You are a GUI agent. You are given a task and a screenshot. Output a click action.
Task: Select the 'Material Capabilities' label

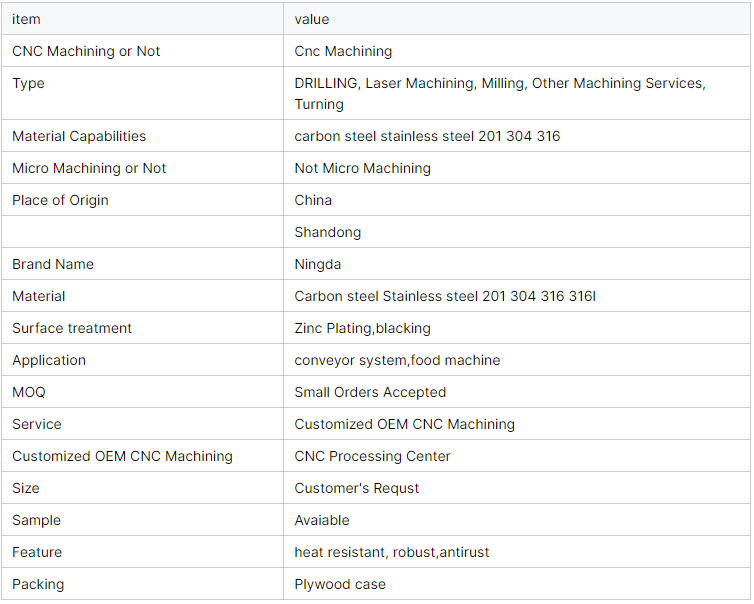coord(79,136)
